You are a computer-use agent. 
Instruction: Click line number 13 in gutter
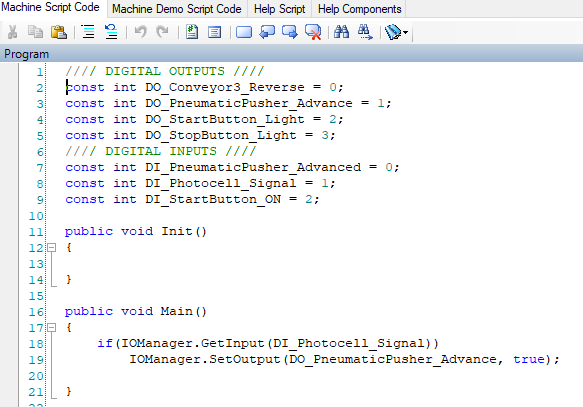(x=36, y=264)
